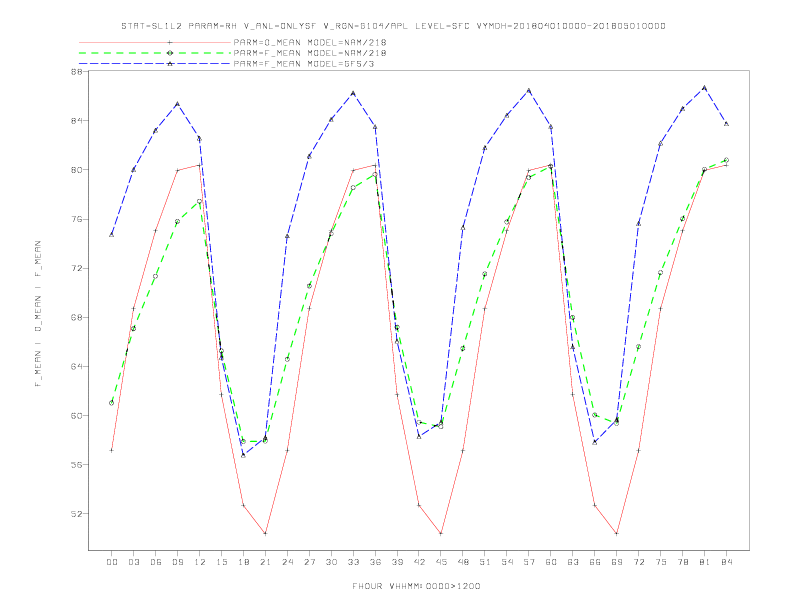Click x-axis tick label 24
The image size is (792, 612).
(287, 562)
